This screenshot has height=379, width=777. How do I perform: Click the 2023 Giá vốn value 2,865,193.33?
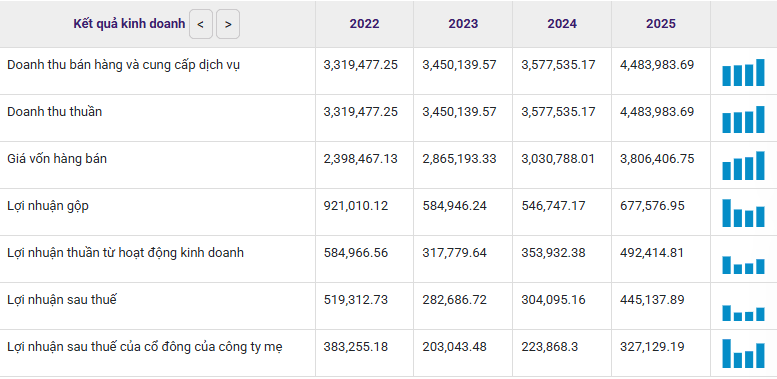coord(459,159)
